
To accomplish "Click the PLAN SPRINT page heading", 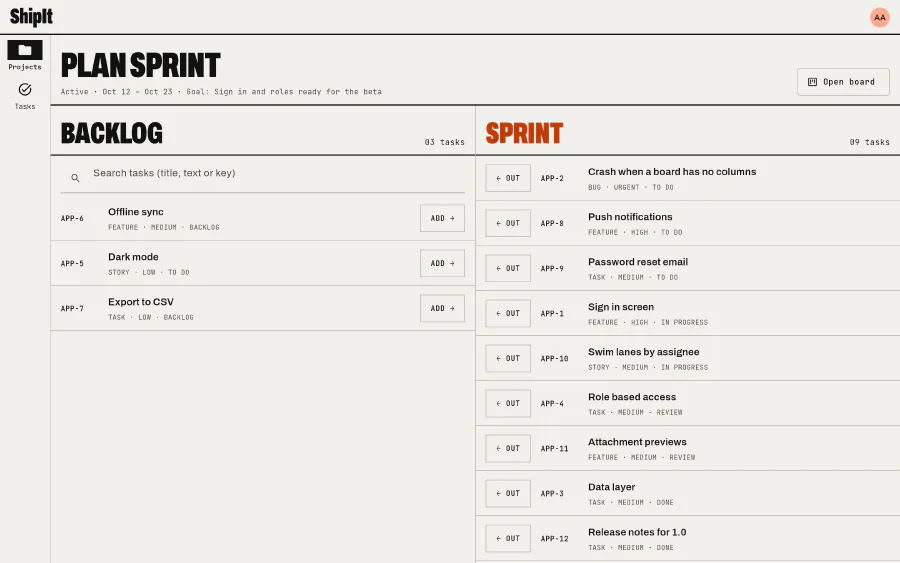I will point(141,65).
